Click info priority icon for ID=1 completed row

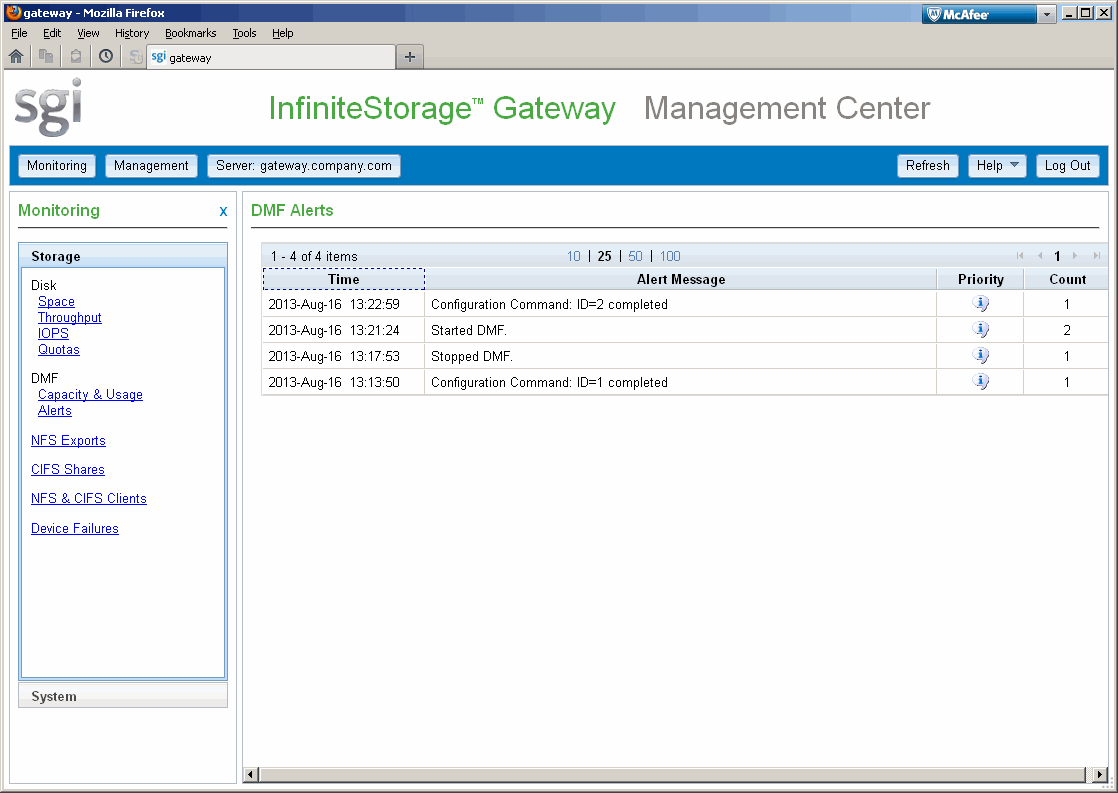tap(980, 382)
